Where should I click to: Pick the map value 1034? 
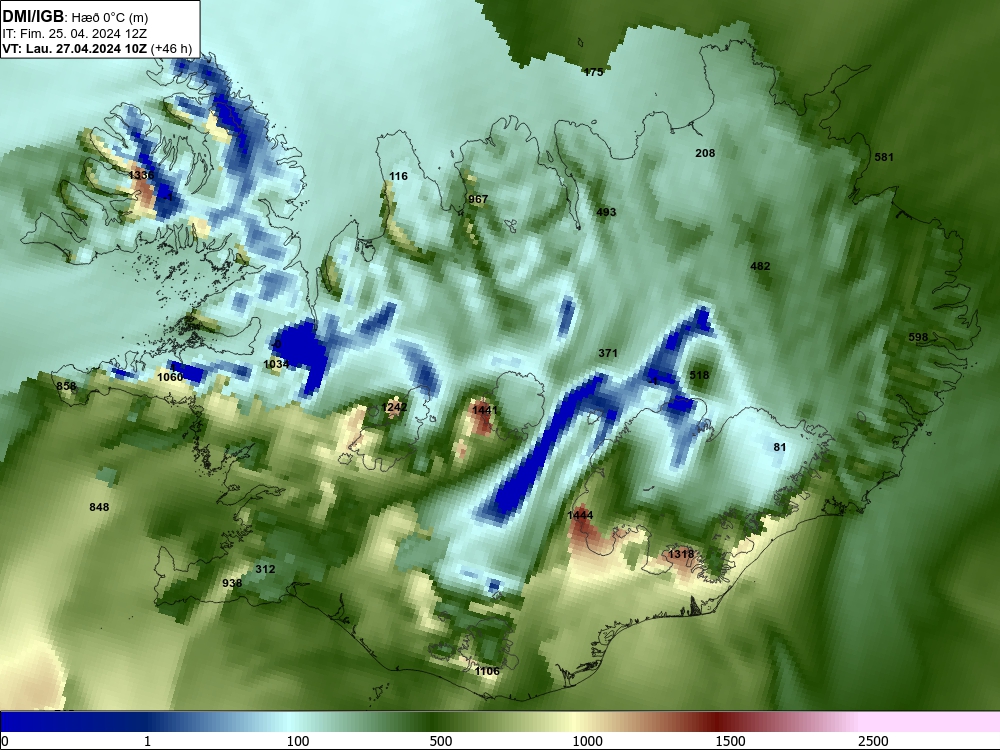pos(276,364)
